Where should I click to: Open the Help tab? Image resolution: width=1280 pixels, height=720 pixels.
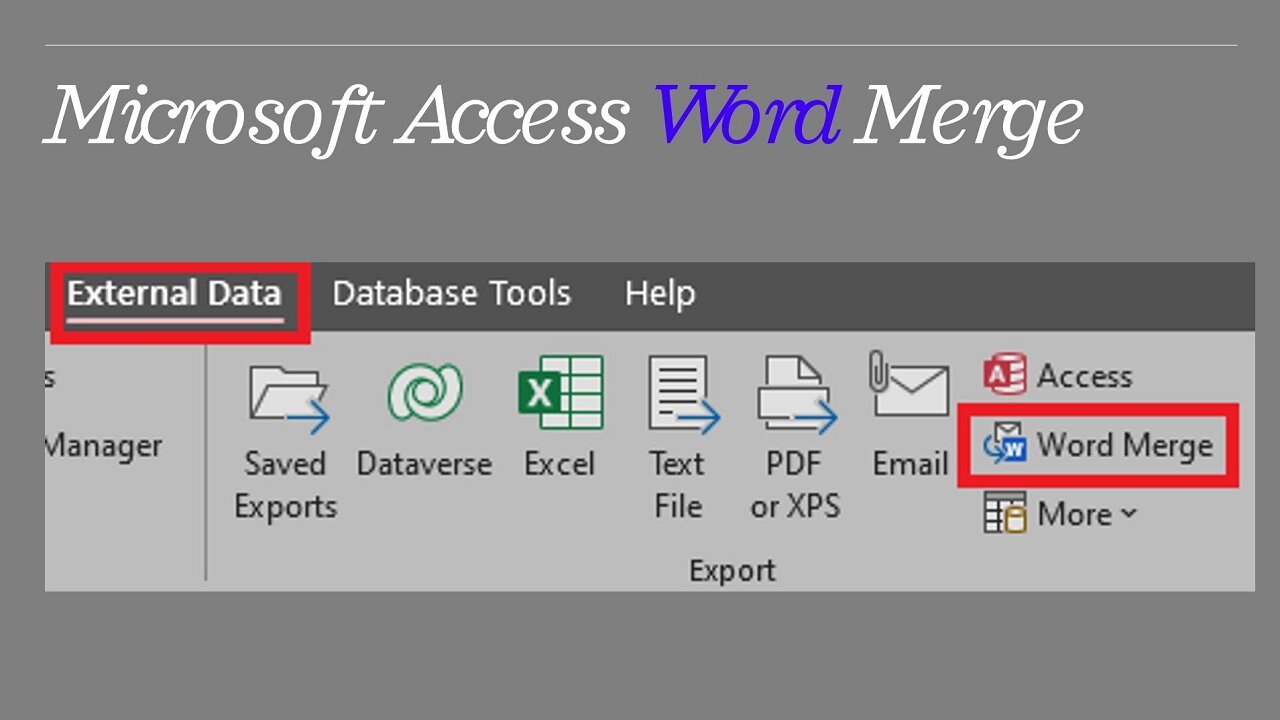click(660, 294)
